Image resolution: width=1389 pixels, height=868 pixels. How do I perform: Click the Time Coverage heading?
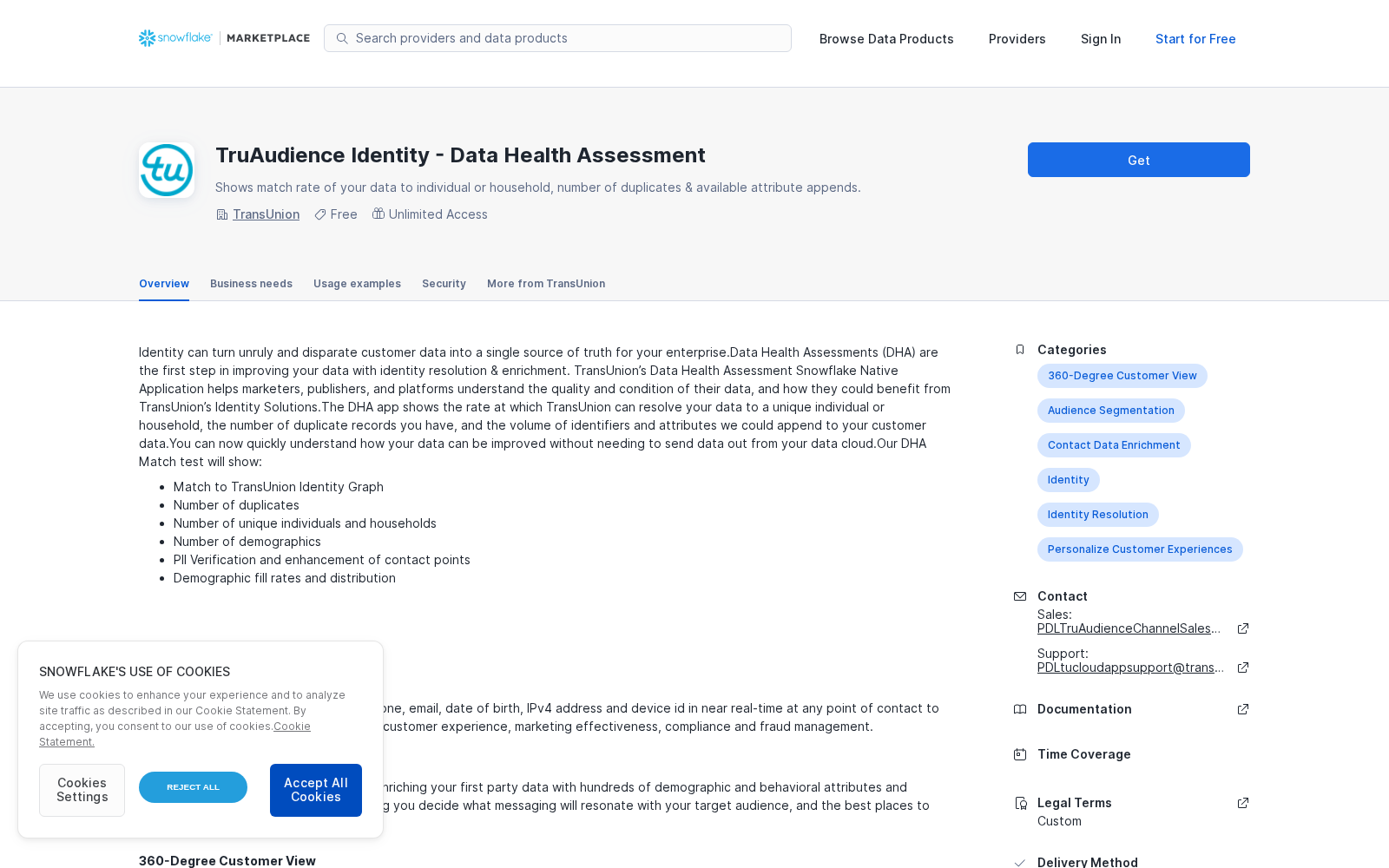point(1084,754)
